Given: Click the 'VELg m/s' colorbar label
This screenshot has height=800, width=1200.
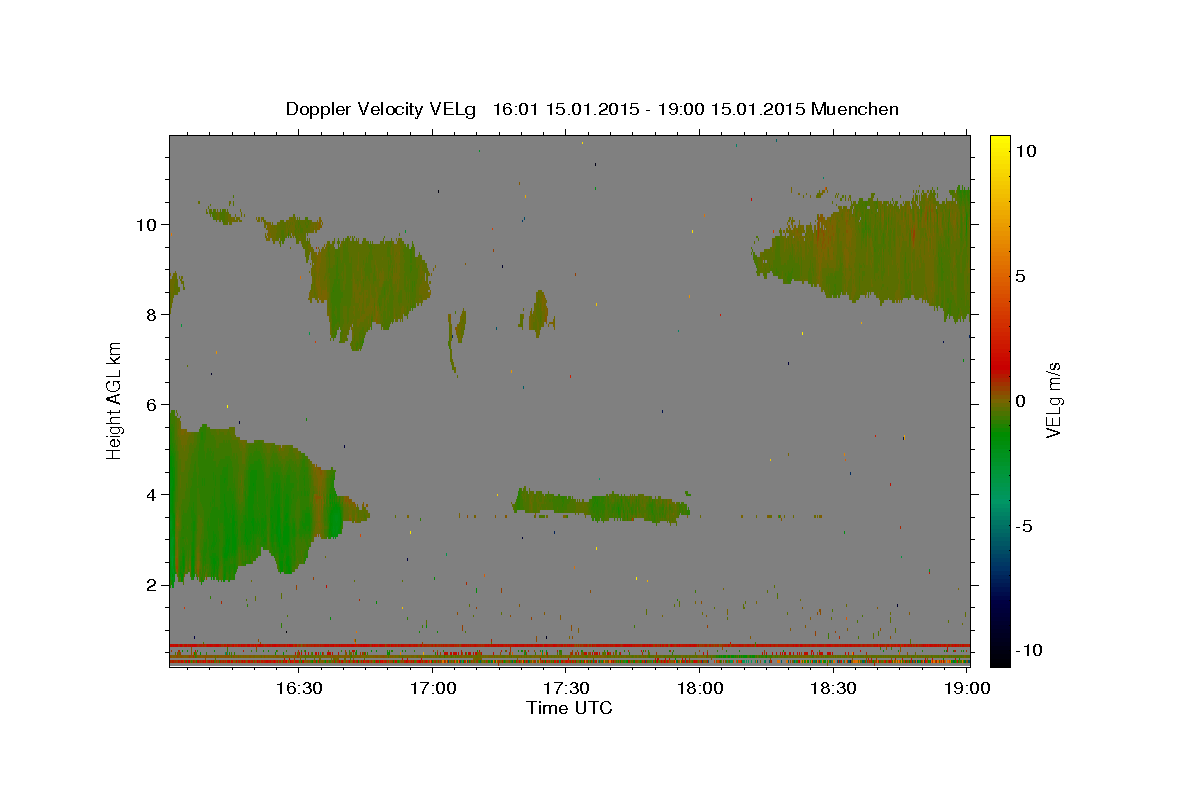Looking at the screenshot, I should point(1053,401).
